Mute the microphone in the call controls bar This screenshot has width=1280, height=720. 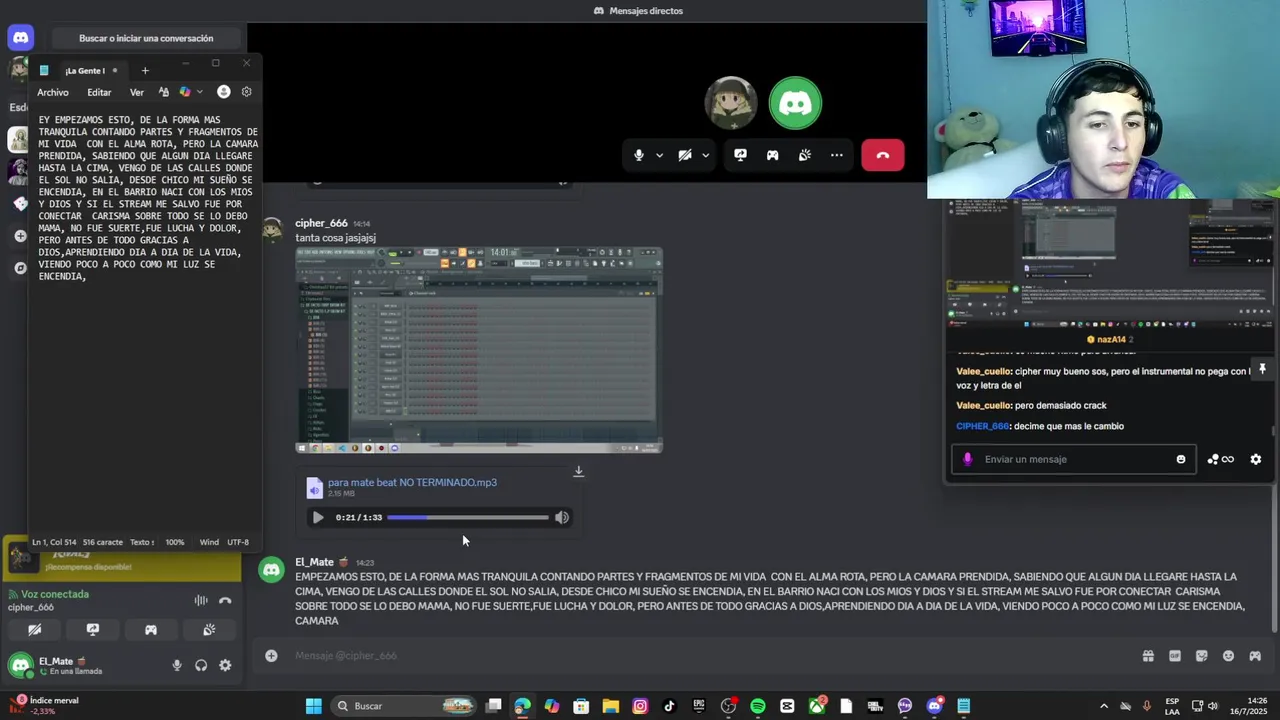pos(639,155)
